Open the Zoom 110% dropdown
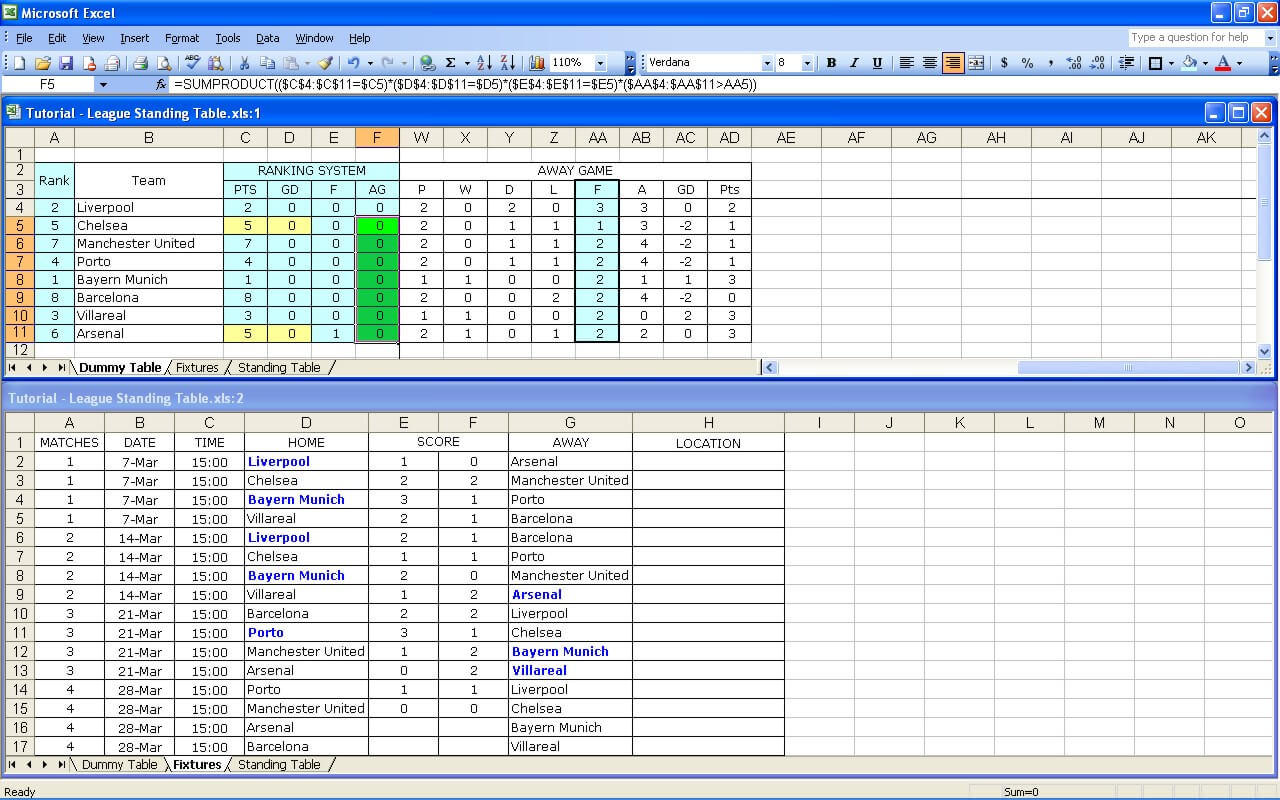 tap(600, 63)
